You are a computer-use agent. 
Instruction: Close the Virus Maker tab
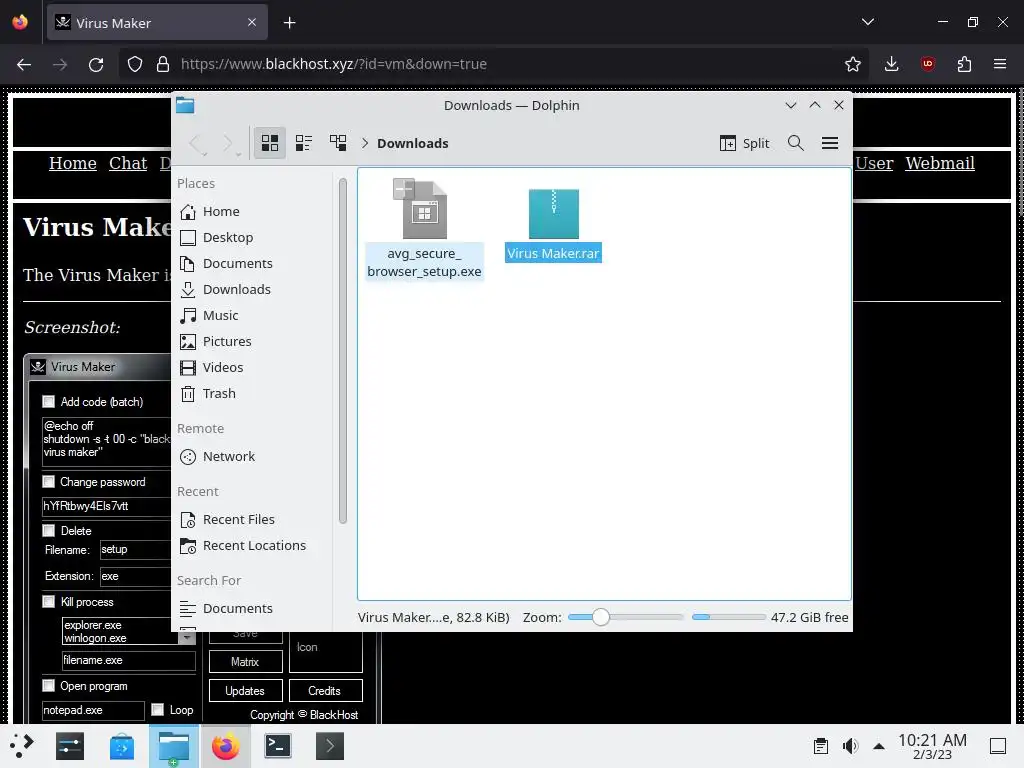tap(252, 22)
